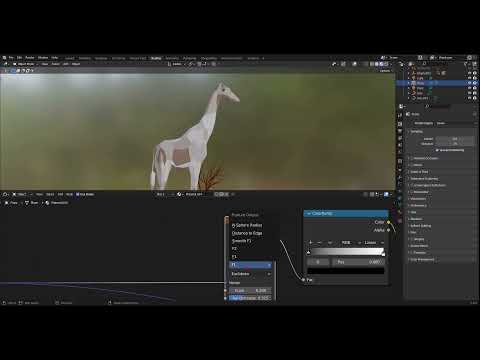Open the Object Mode dropdown in viewport
Image resolution: width=480 pixels, height=360 pixels.
pos(26,64)
